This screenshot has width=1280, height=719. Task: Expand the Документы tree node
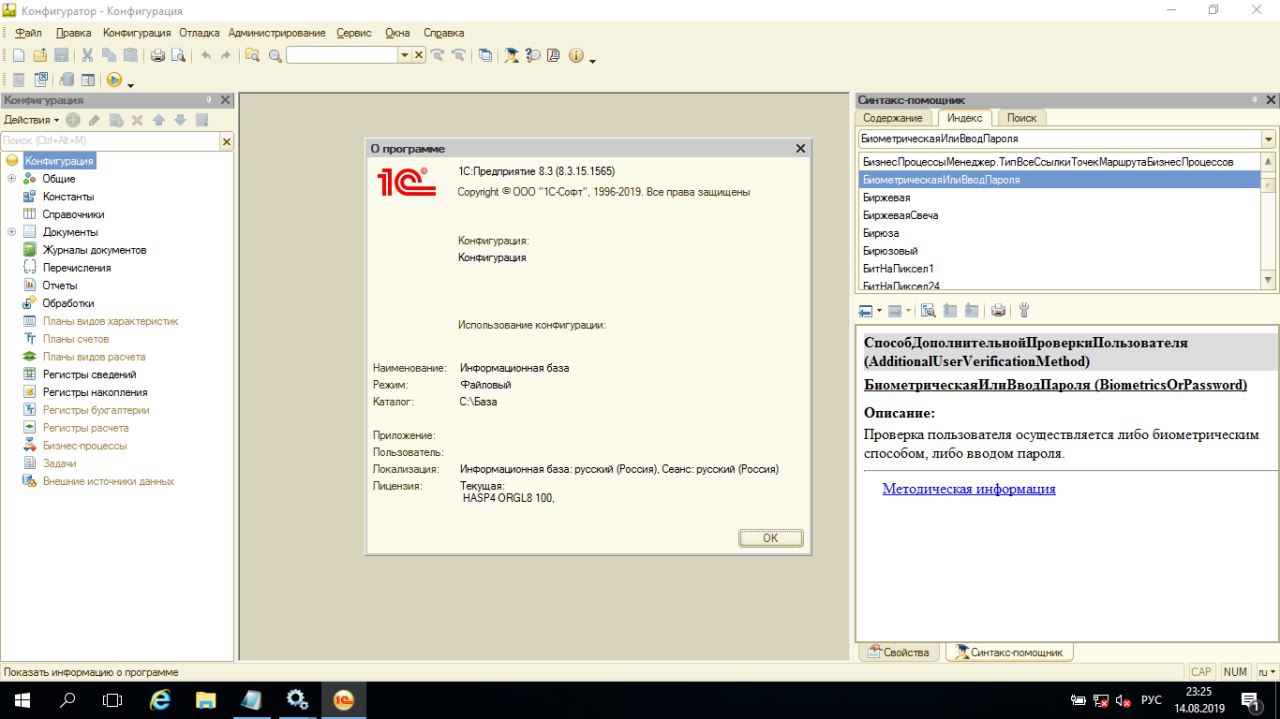(12, 232)
